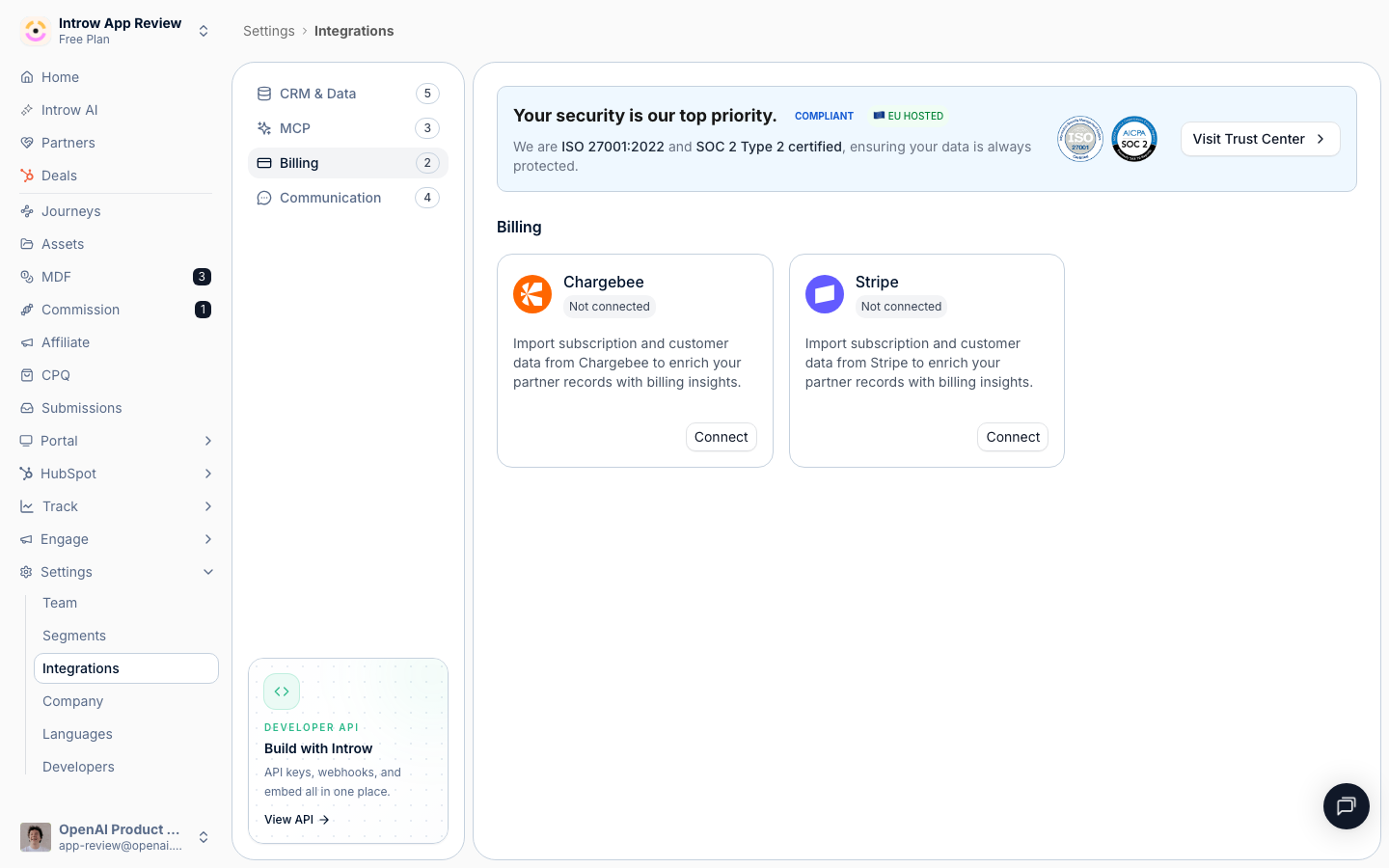This screenshot has height=868, width=1389.
Task: Click the CRM & Data database icon
Action: [x=264, y=94]
